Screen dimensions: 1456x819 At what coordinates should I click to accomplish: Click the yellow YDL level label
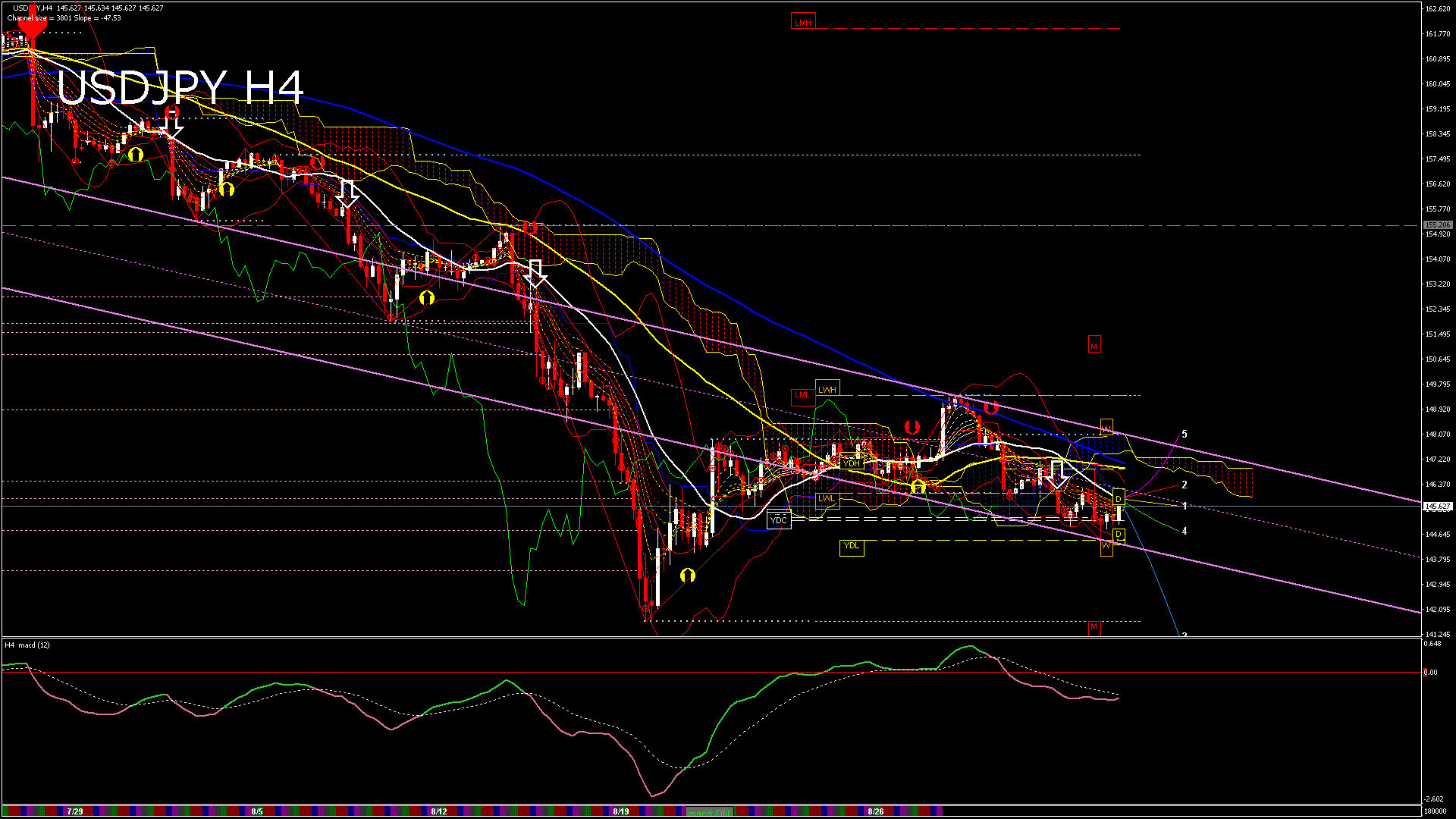852,546
